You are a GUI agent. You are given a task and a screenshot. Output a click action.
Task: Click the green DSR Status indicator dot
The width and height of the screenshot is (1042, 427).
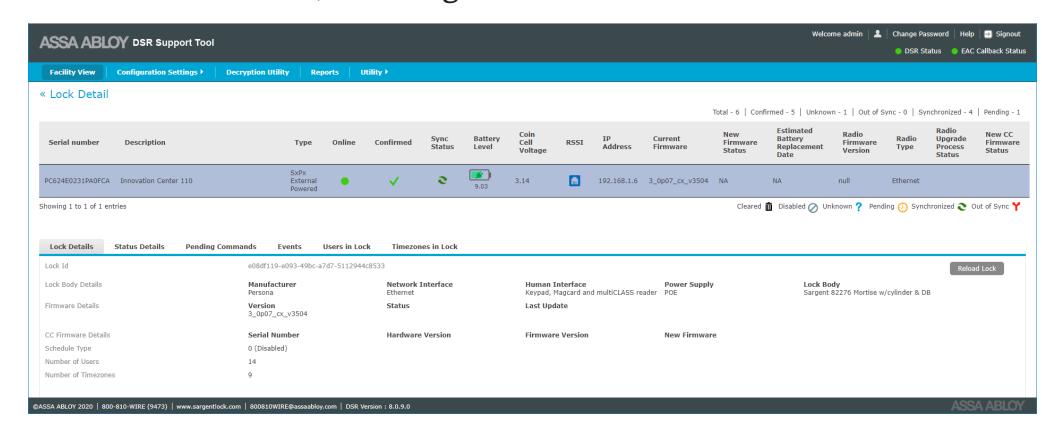coord(898,51)
